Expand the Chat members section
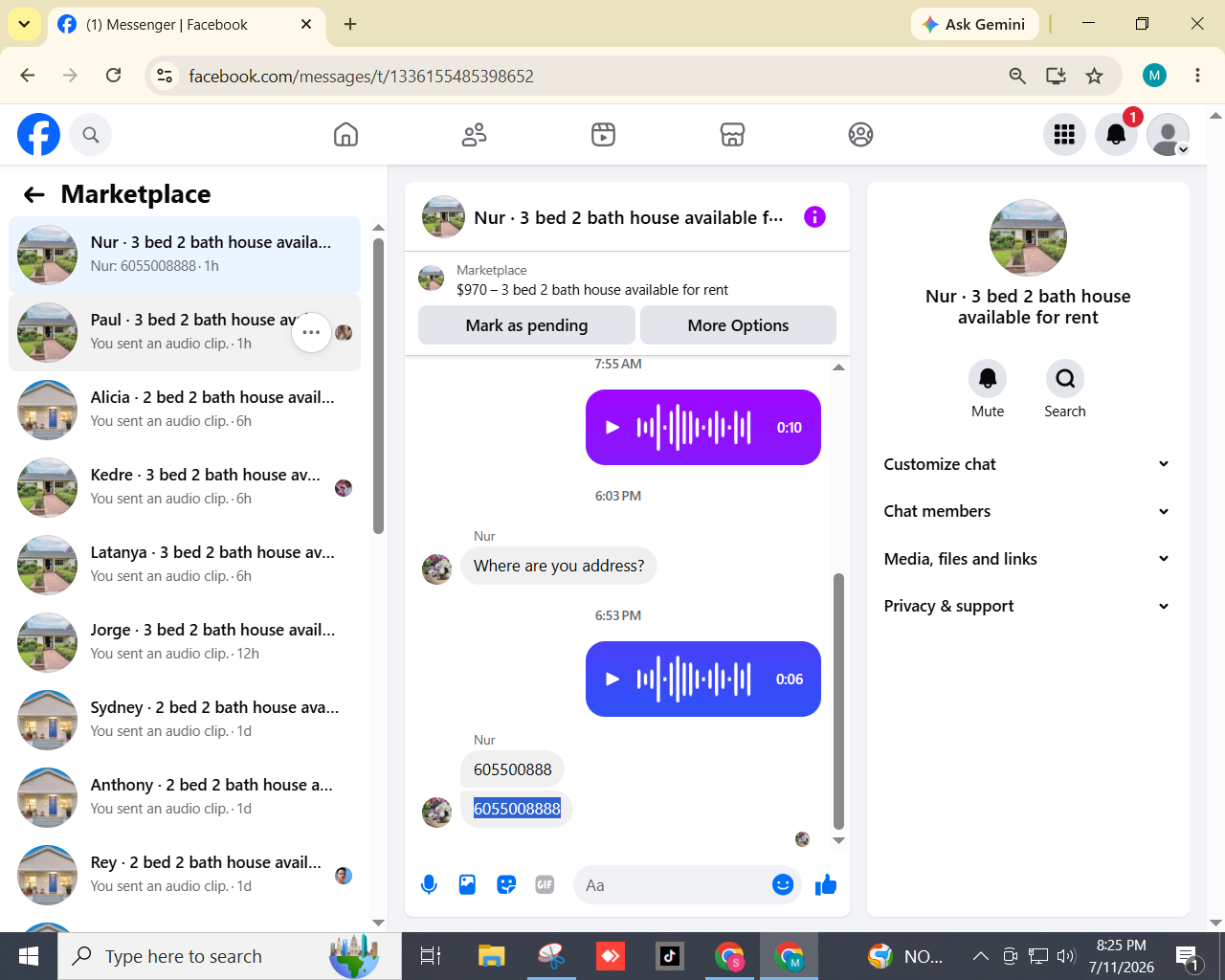The image size is (1225, 980). pos(1027,511)
